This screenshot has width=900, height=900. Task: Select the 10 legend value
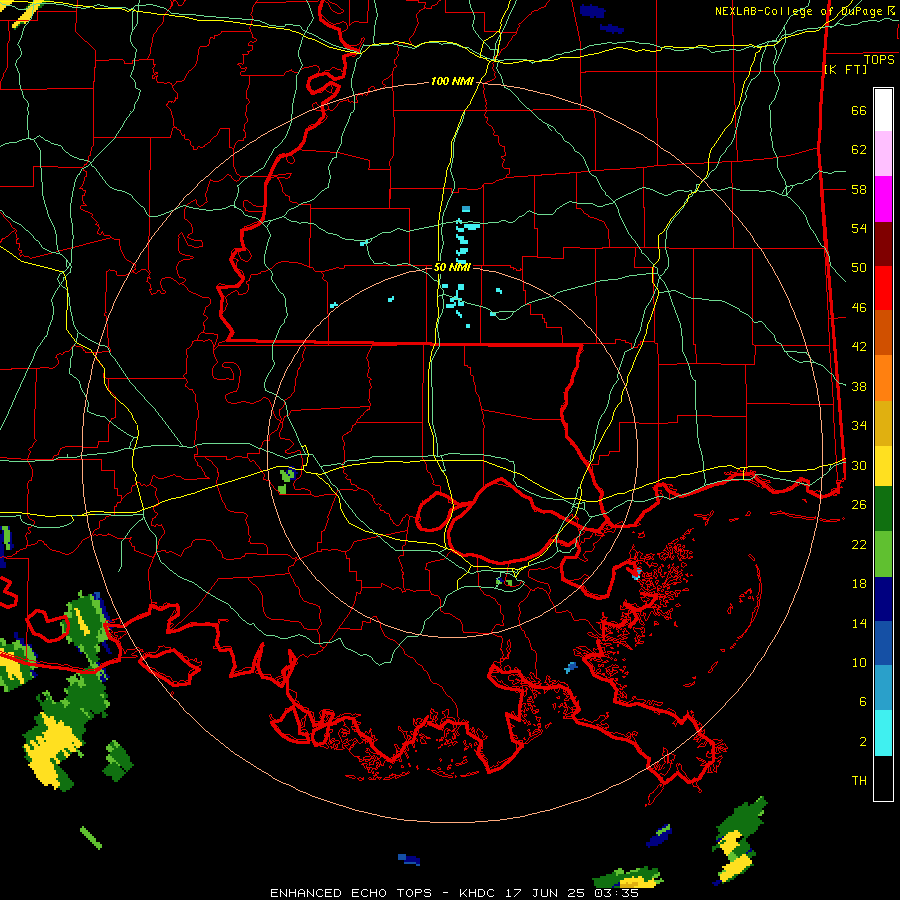click(x=859, y=662)
